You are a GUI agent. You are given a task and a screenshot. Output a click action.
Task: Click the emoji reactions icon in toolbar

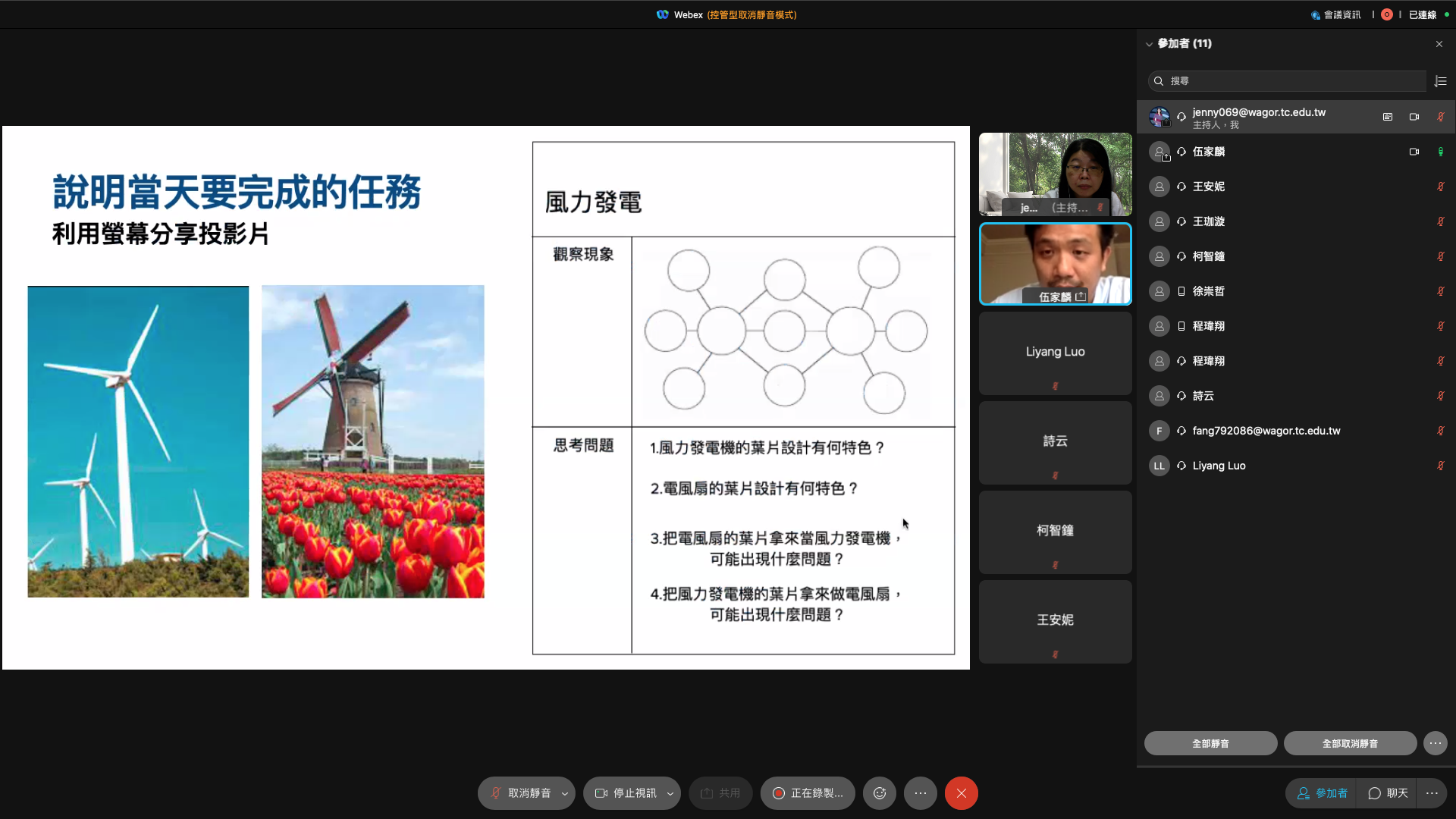pos(880,793)
